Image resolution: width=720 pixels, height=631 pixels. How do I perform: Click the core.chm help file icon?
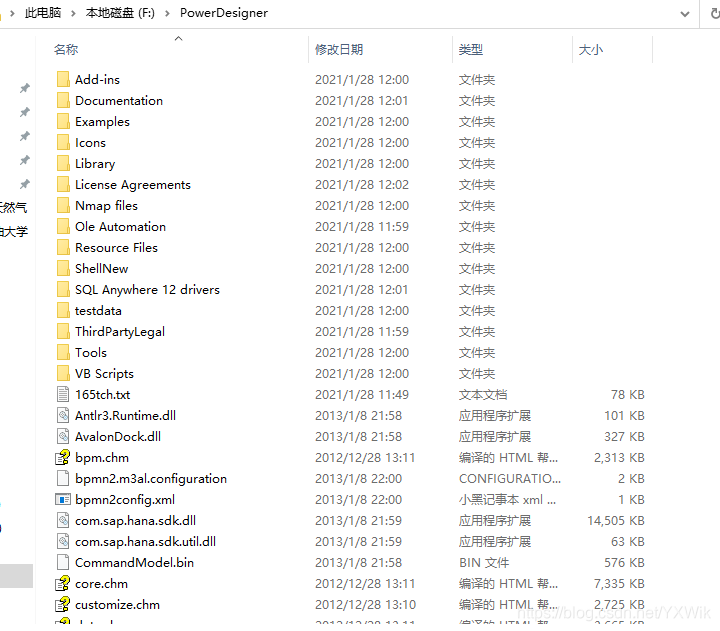pos(63,584)
